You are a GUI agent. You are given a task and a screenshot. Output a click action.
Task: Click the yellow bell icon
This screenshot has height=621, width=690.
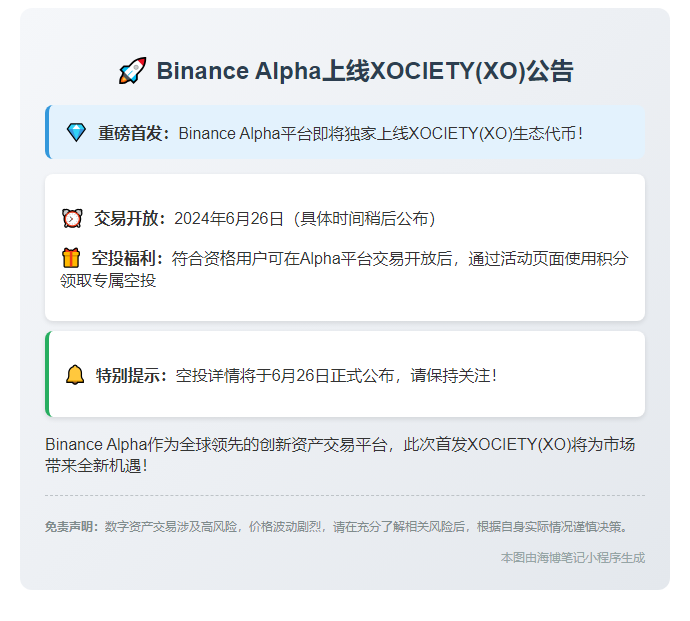point(75,375)
